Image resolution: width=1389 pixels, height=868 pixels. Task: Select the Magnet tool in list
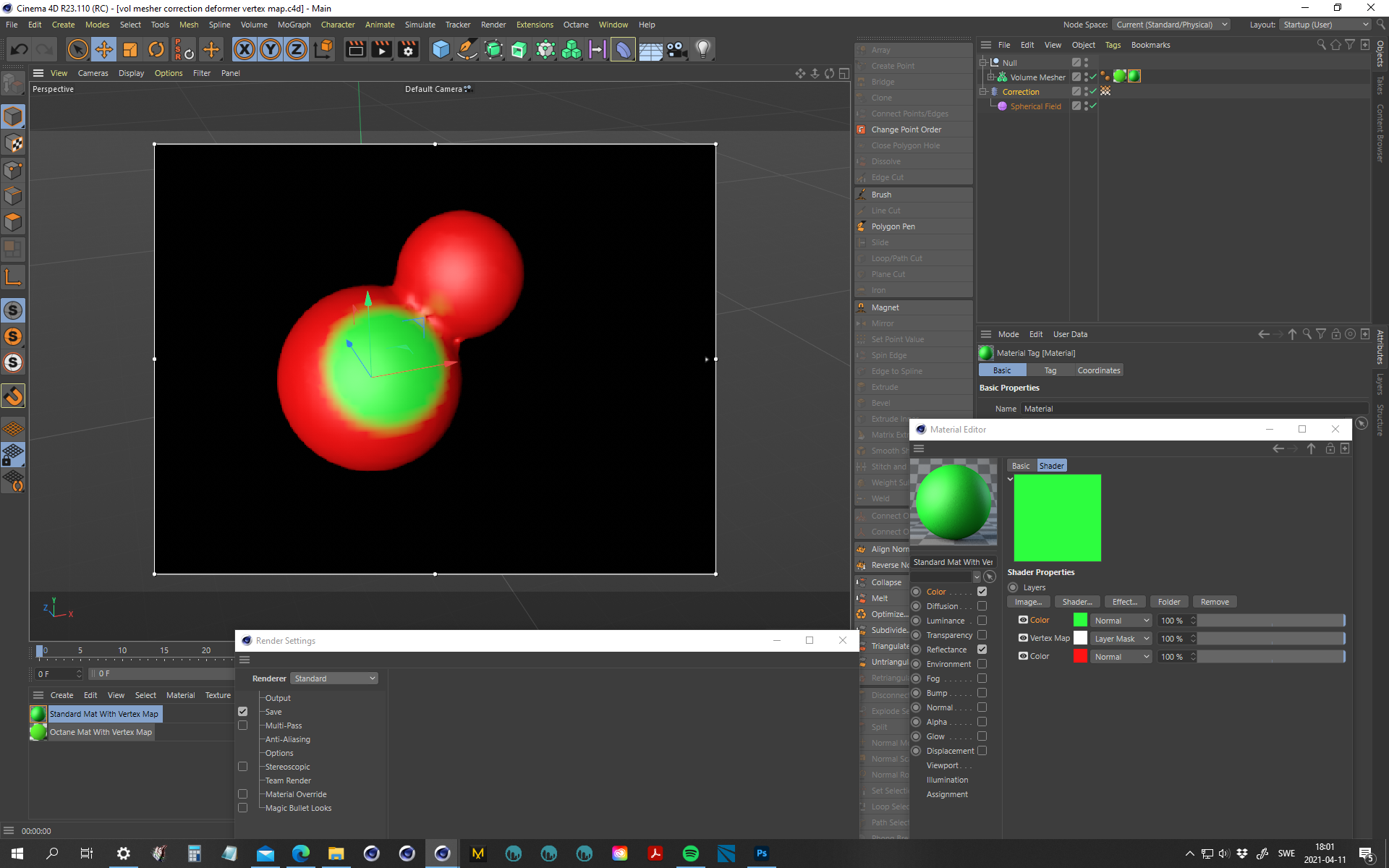885,307
